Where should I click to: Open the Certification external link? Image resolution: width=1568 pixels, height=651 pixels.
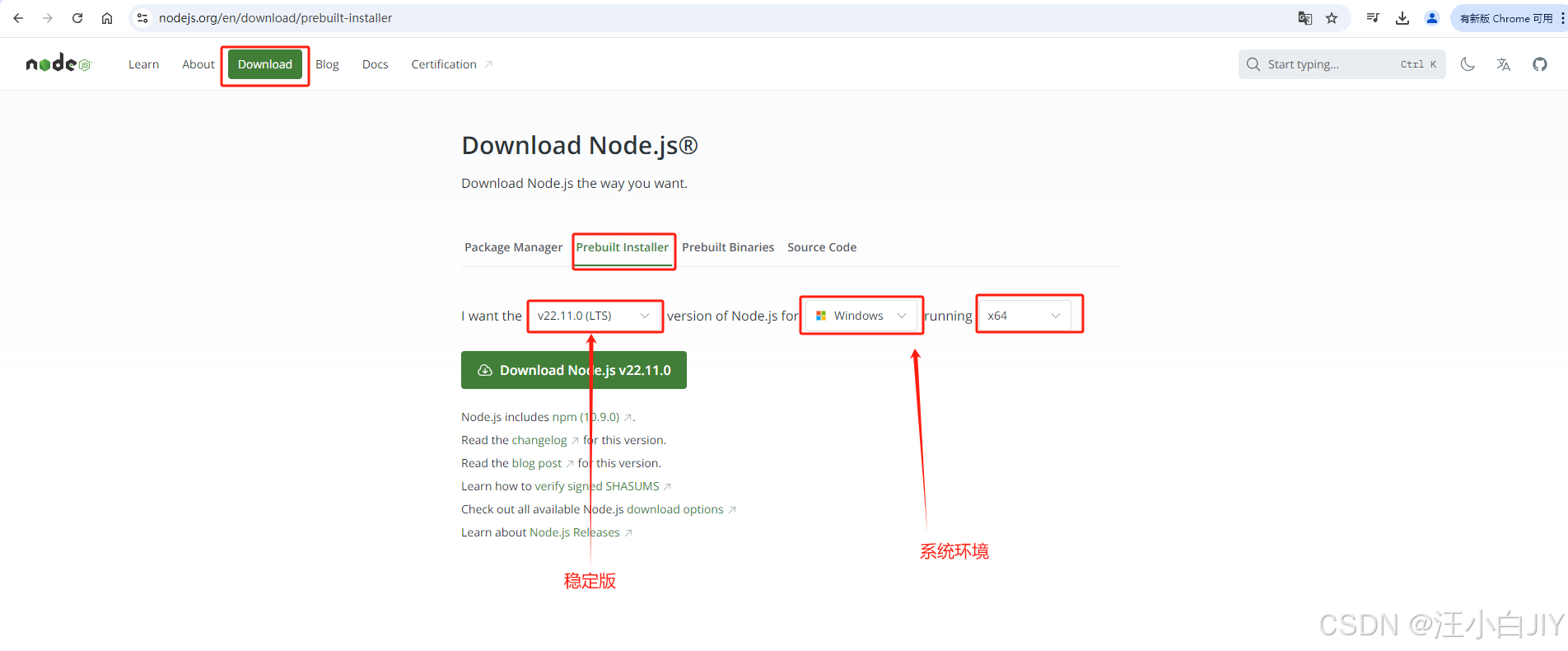tap(451, 64)
